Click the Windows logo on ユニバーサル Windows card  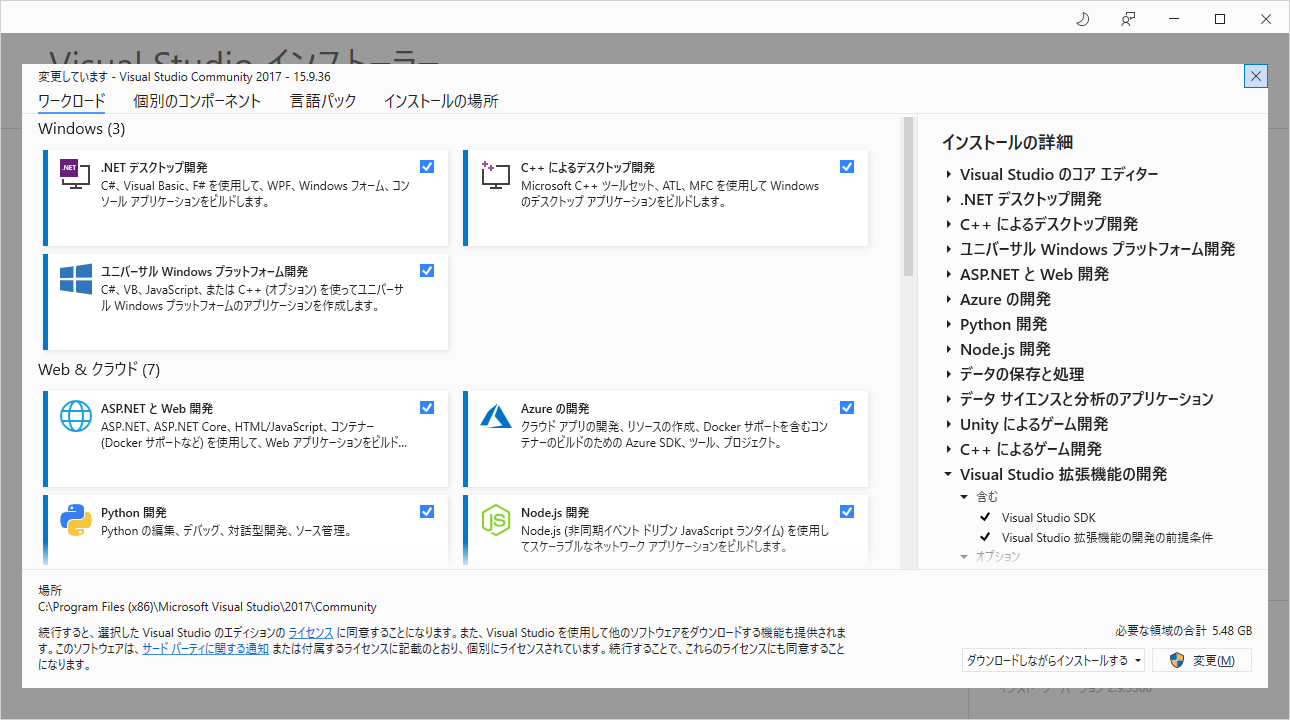(x=75, y=280)
